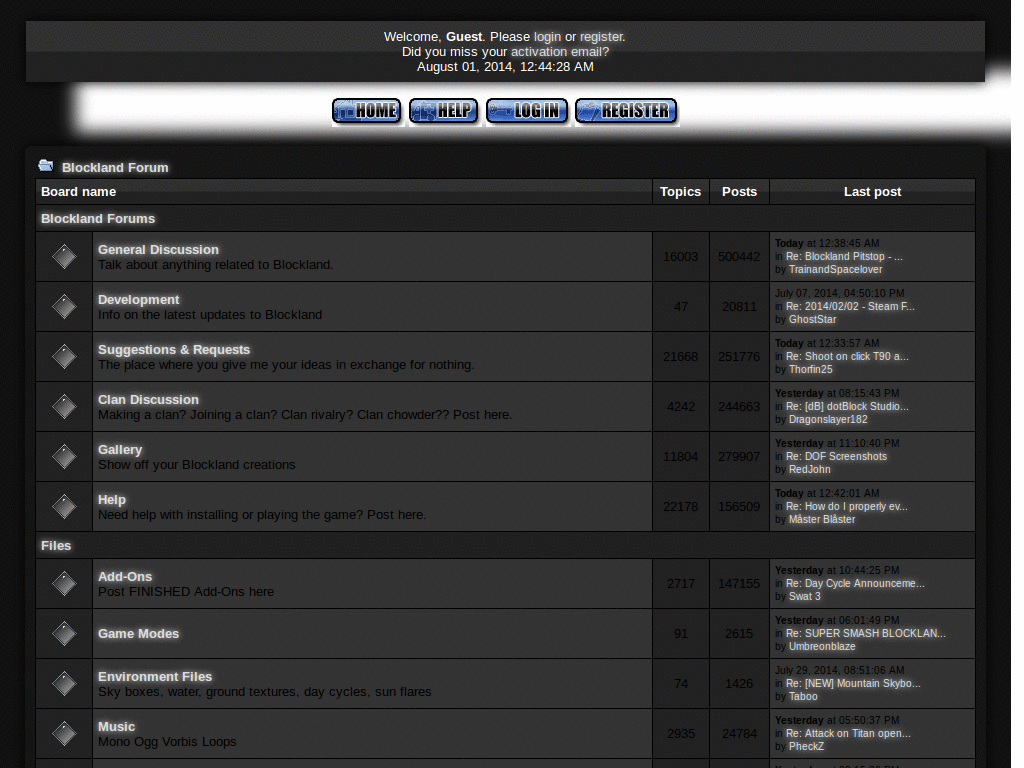The image size is (1024, 768).
Task: Click the diamond icon for Suggestions & Requests
Action: pyautogui.click(x=64, y=357)
